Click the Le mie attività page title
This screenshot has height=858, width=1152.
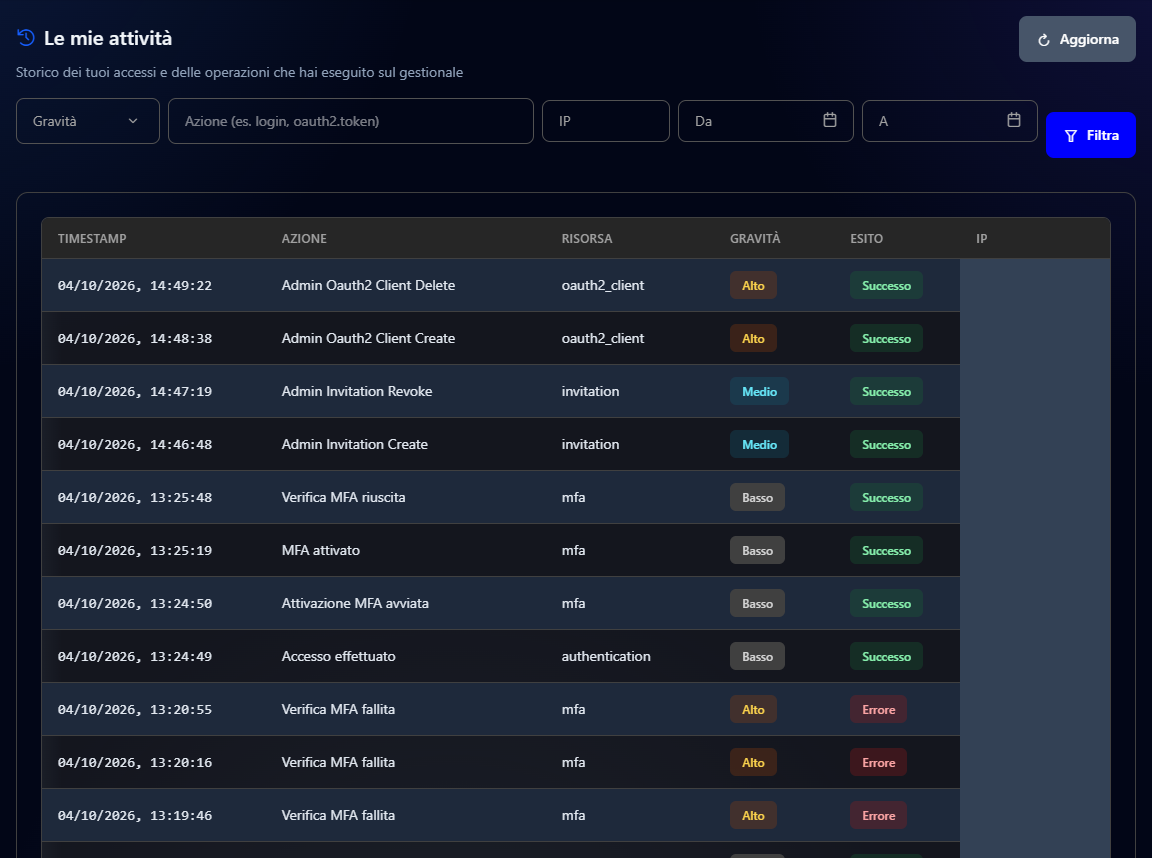(108, 38)
